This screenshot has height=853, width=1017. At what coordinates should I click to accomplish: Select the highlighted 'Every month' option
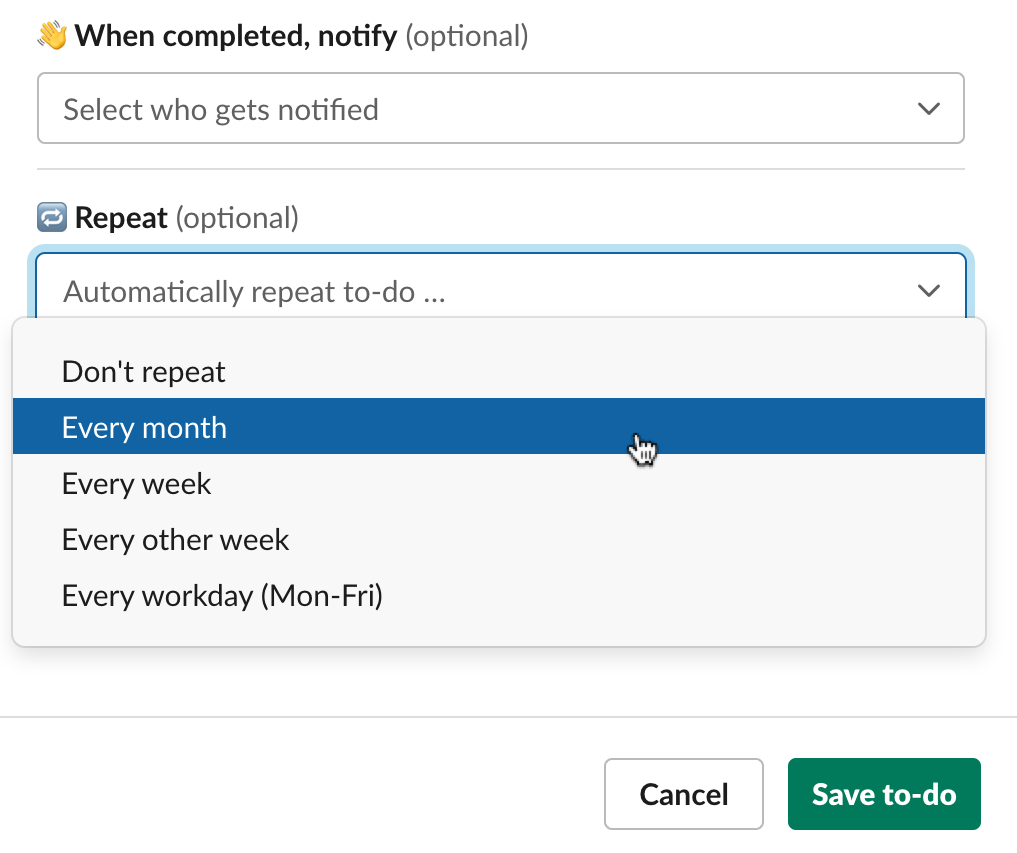click(x=499, y=426)
